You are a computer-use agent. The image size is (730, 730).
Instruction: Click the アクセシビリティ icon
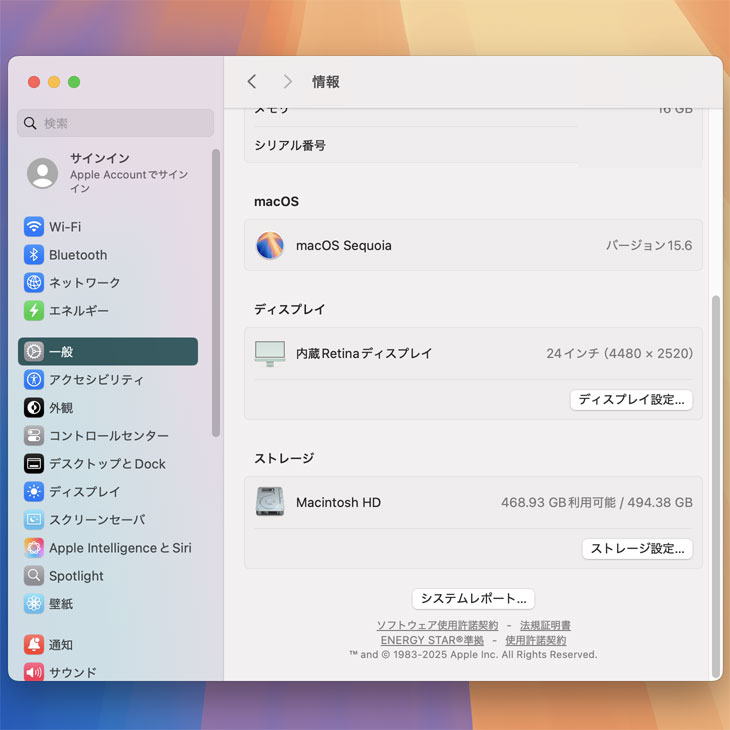click(x=34, y=380)
